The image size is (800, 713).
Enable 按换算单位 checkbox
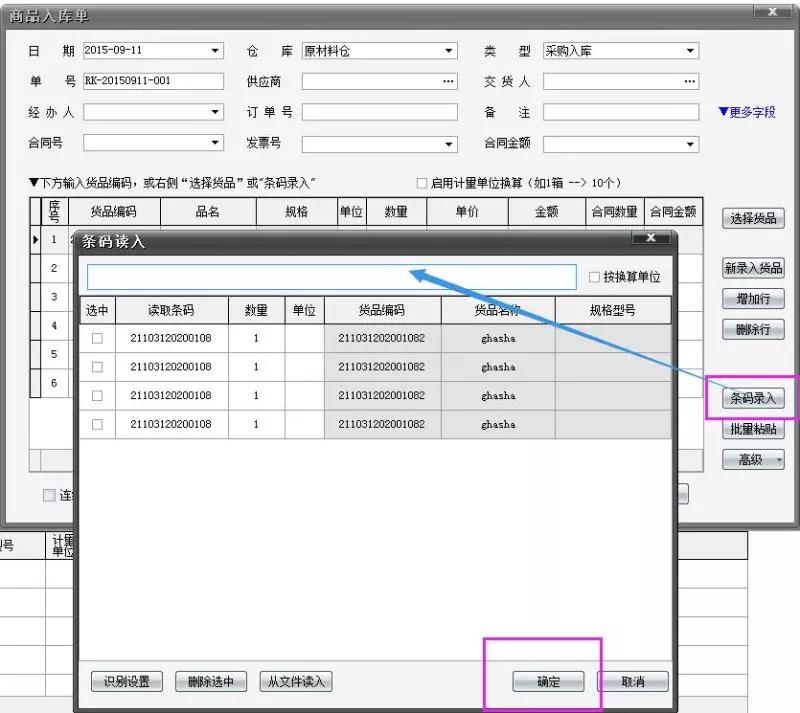pos(595,277)
